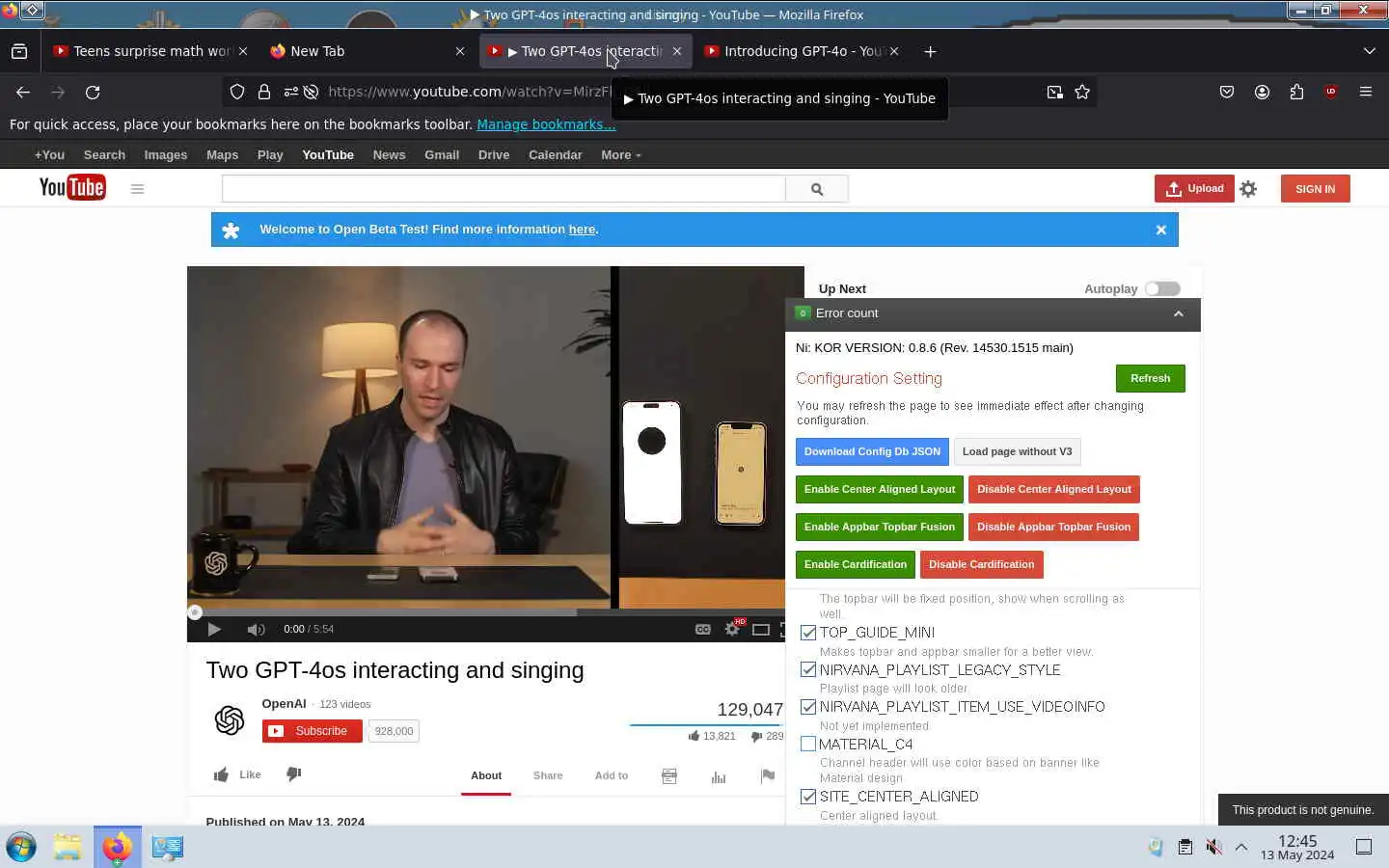Open the player settings gear with HD badge
Image resolution: width=1389 pixels, height=868 pixels.
(732, 629)
